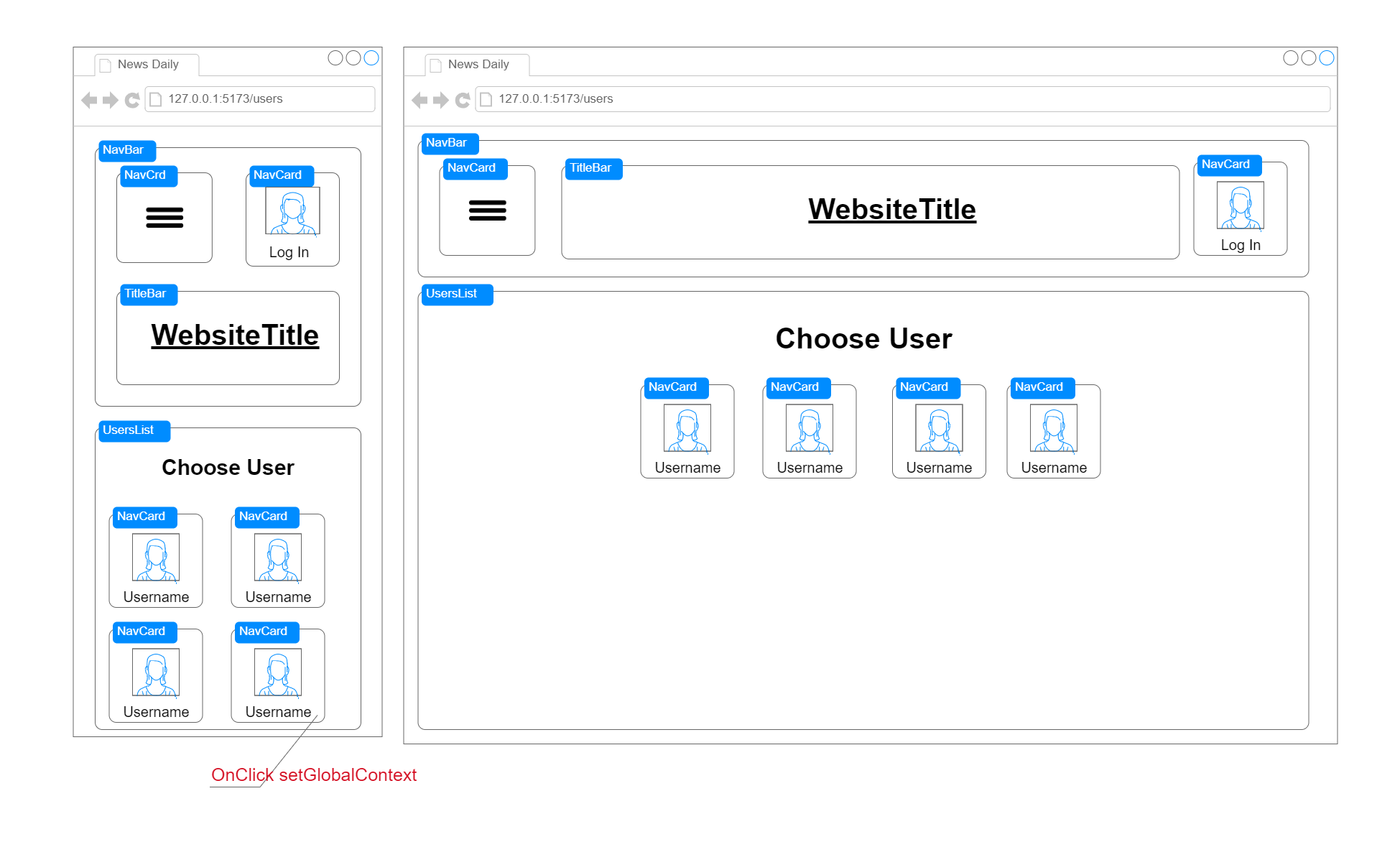Select bottom-left Username avatar in narrow window
The image size is (1400, 842).
[x=156, y=672]
